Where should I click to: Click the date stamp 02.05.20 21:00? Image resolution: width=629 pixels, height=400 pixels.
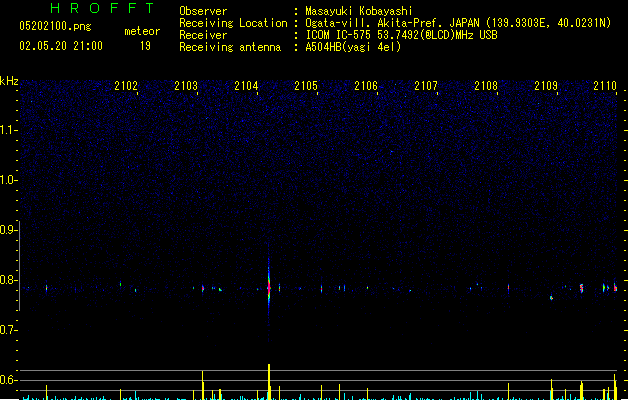point(61,46)
